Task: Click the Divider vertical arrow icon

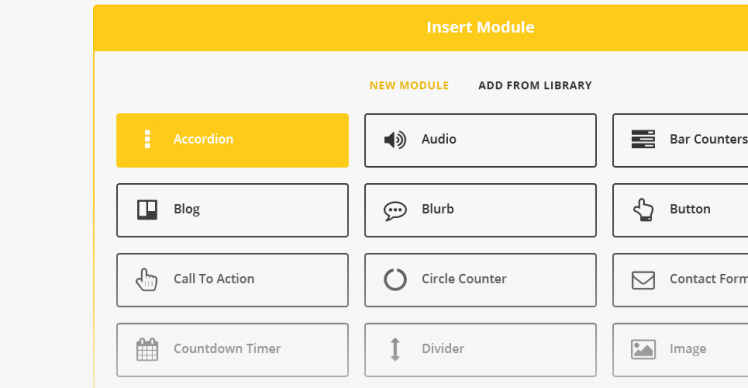Action: (x=395, y=349)
